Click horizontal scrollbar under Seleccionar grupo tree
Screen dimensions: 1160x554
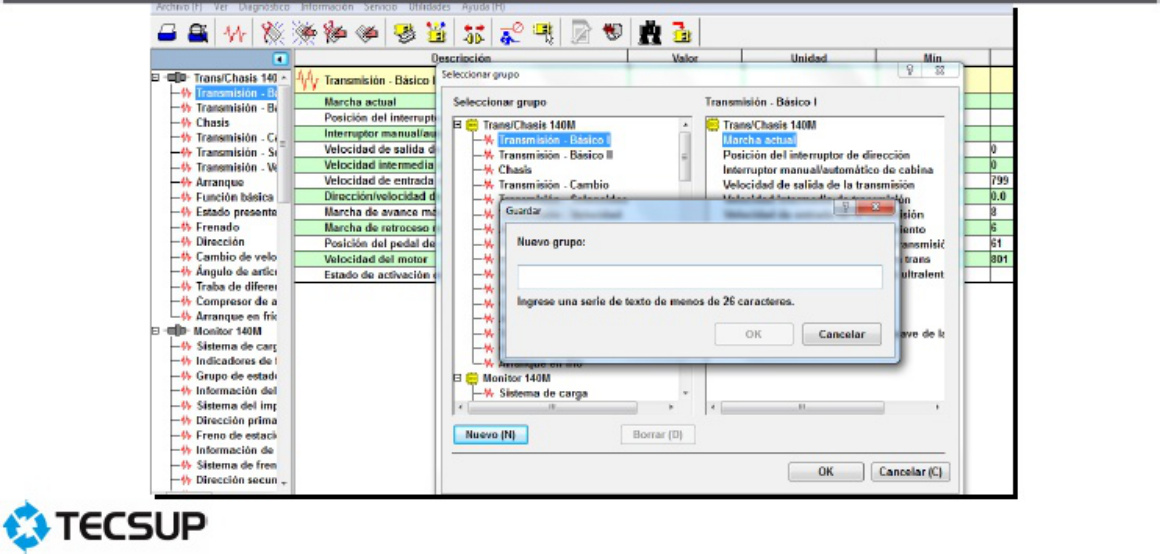(x=566, y=408)
